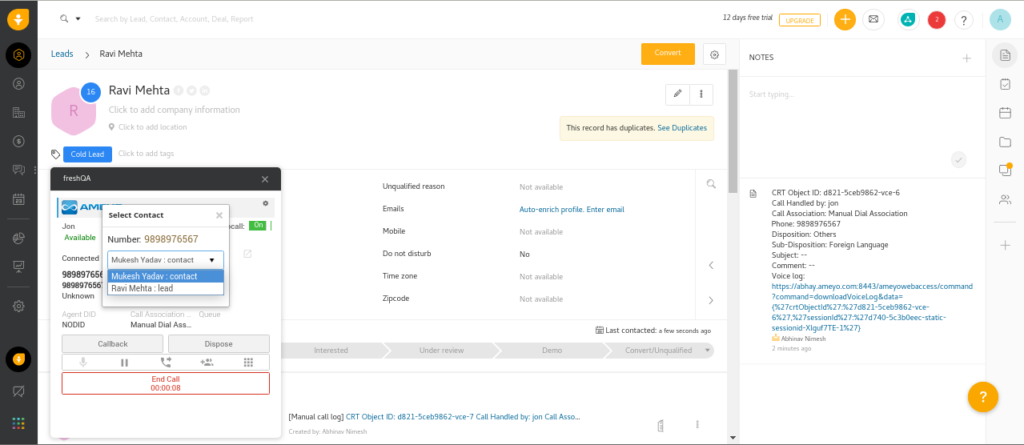Select the Interested stage
The image size is (1024, 445).
click(x=330, y=350)
